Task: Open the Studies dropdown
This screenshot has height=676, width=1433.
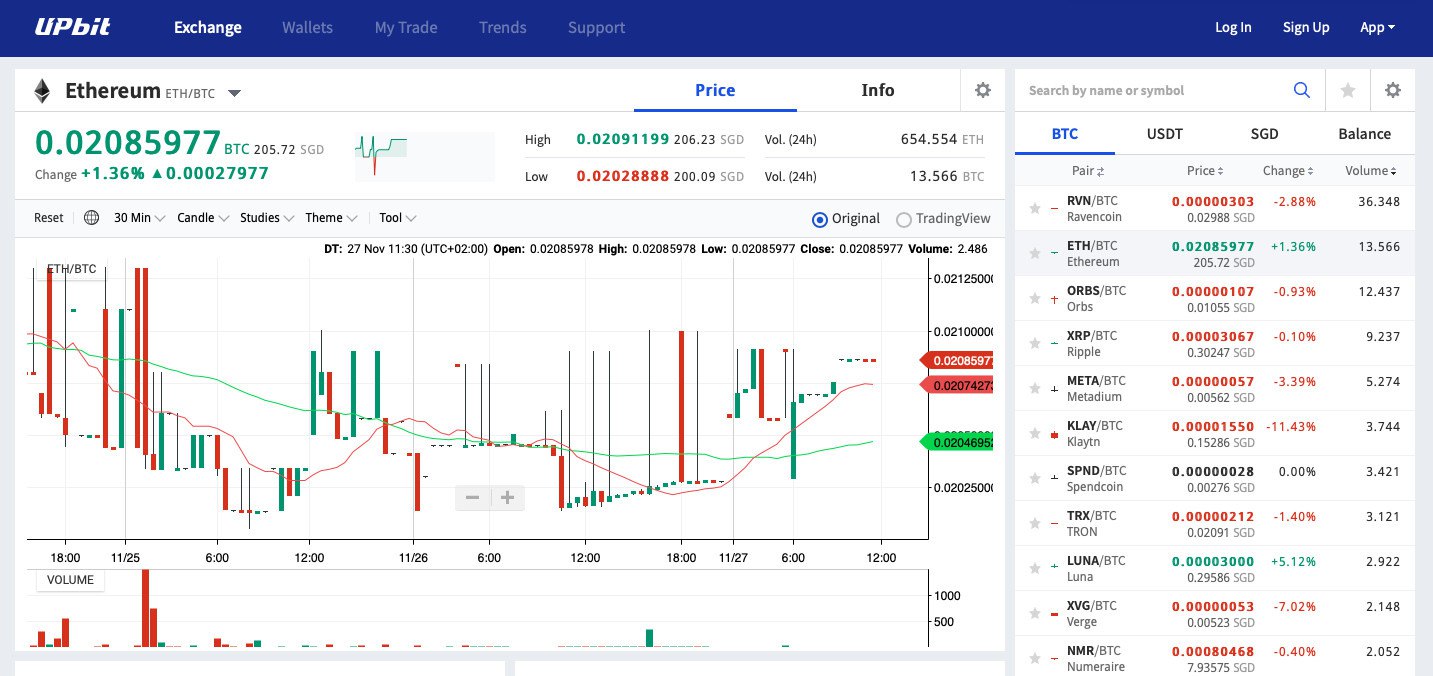Action: coord(267,217)
